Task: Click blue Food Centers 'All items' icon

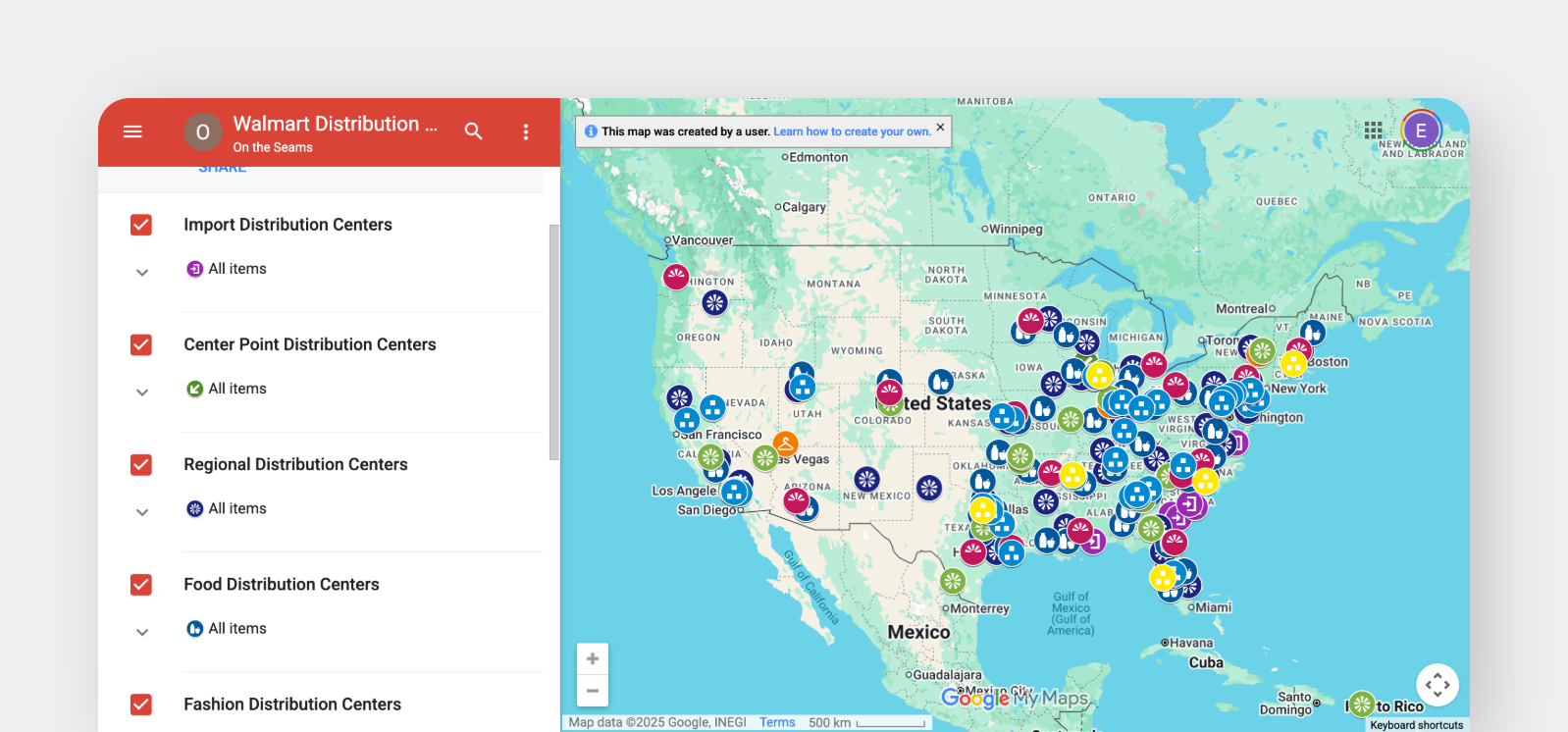Action: [x=195, y=628]
